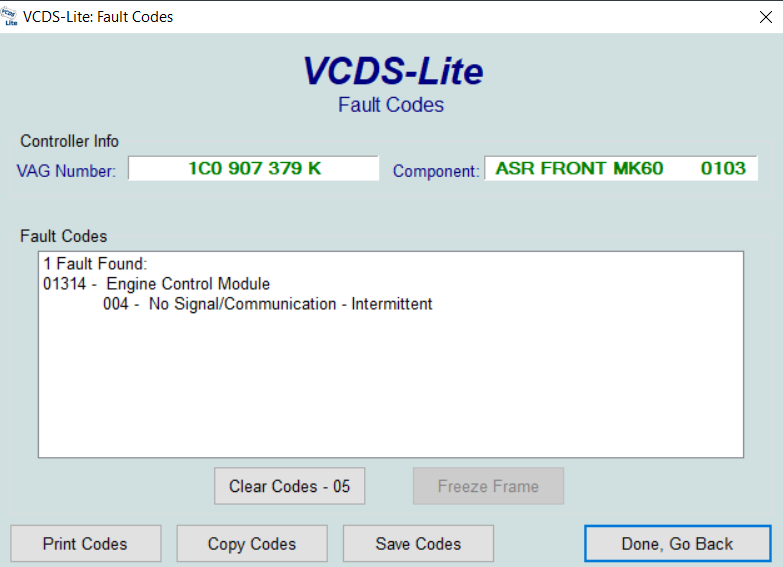Click the Component field ASR FRONT MK60
The height and width of the screenshot is (567, 783).
coord(621,168)
